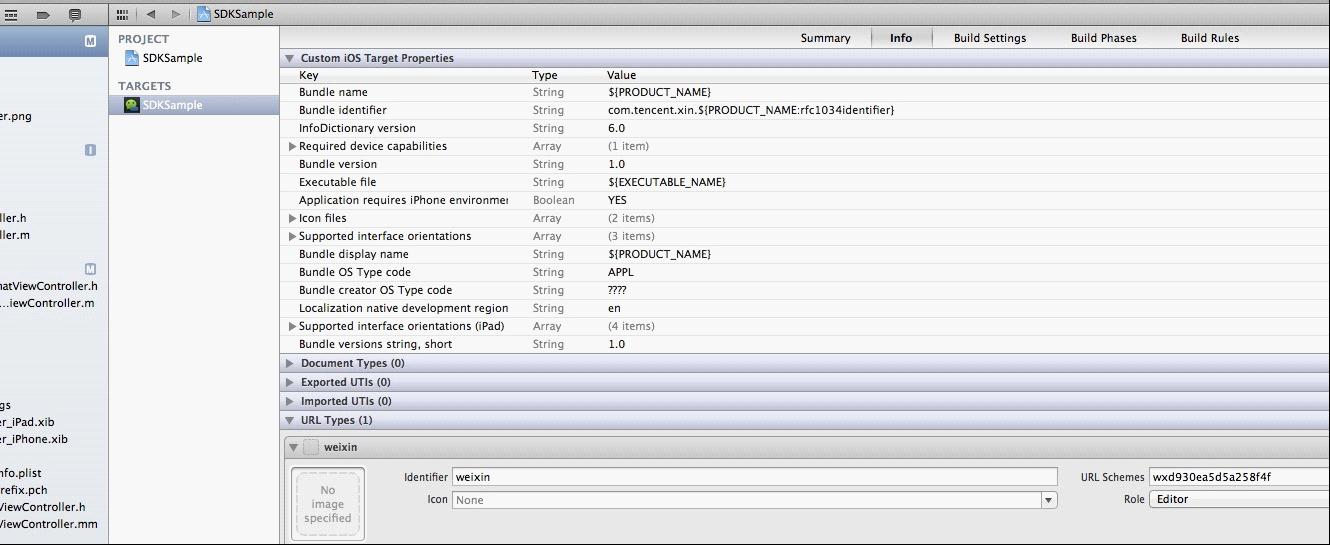Viewport: 1330px width, 545px height.
Task: Expand the Document Types section
Action: tap(290, 364)
